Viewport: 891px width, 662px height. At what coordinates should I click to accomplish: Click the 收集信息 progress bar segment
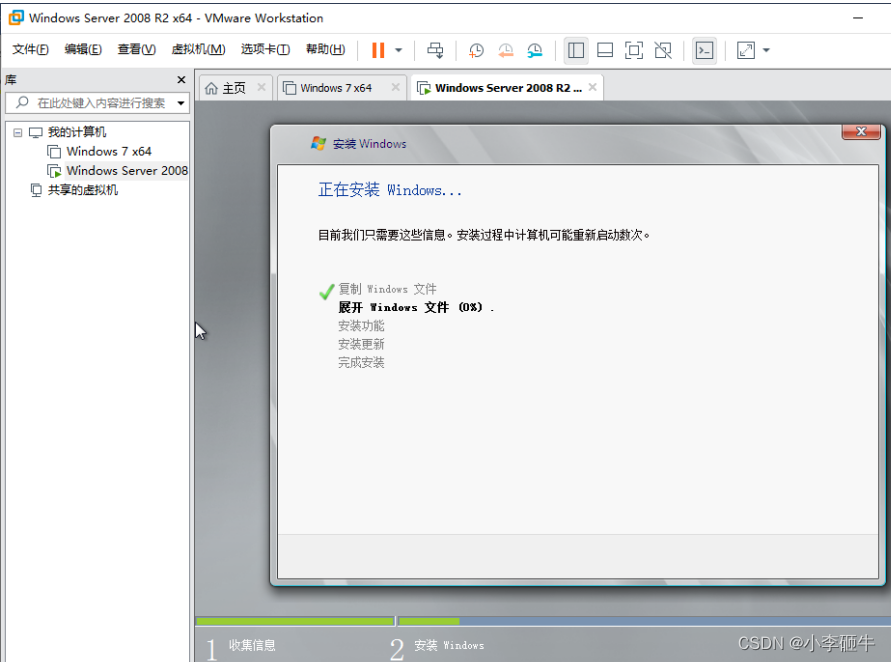[294, 621]
